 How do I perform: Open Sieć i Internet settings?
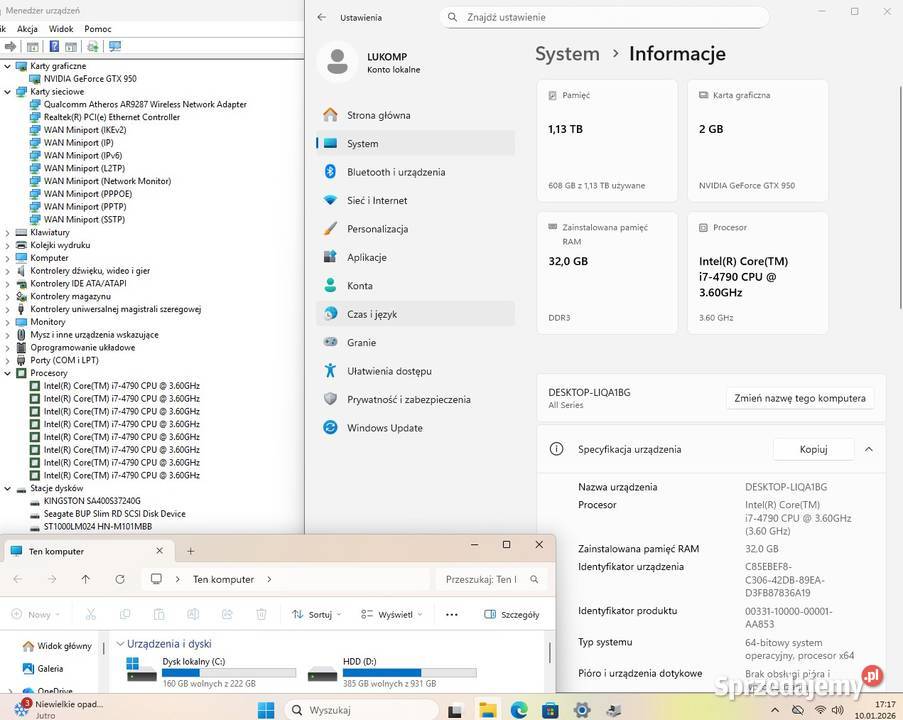click(x=415, y=200)
